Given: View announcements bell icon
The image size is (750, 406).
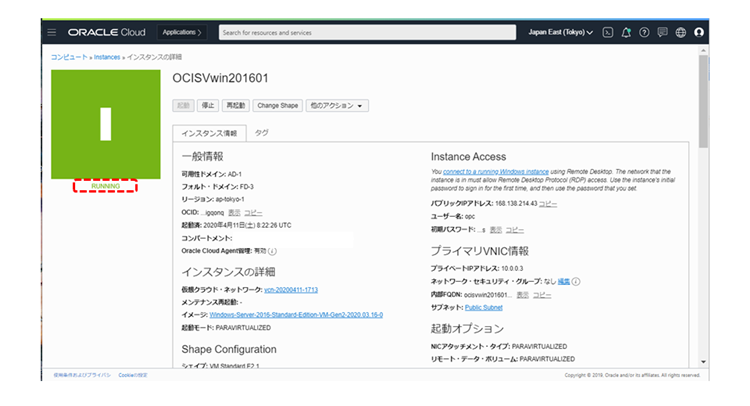Looking at the screenshot, I should [626, 33].
